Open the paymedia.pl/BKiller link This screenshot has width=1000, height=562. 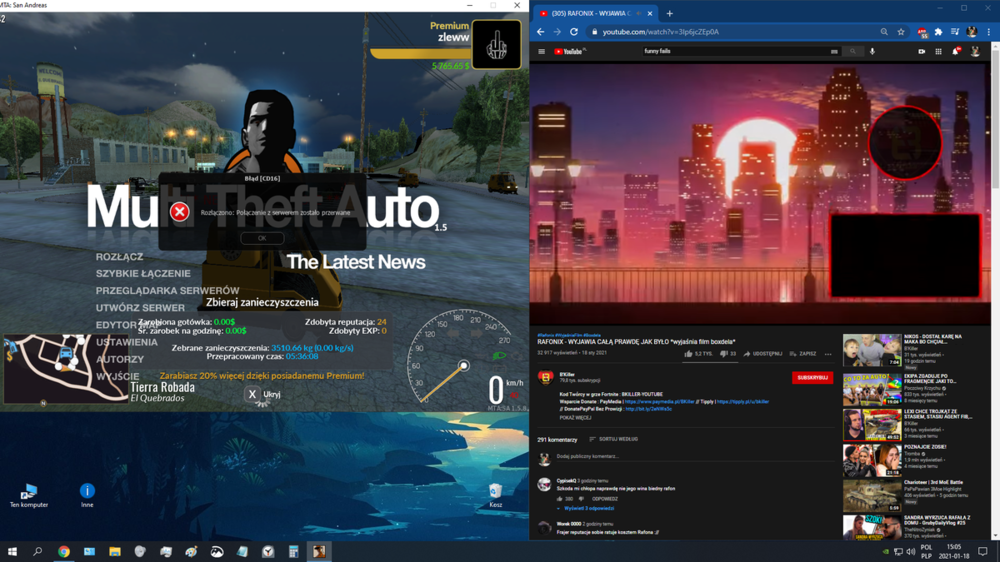coord(659,402)
